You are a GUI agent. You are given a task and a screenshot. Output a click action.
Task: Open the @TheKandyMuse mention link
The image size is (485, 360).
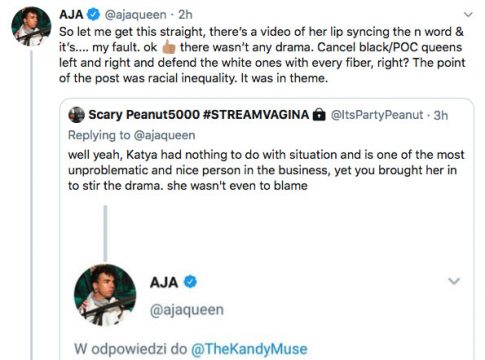click(x=249, y=349)
